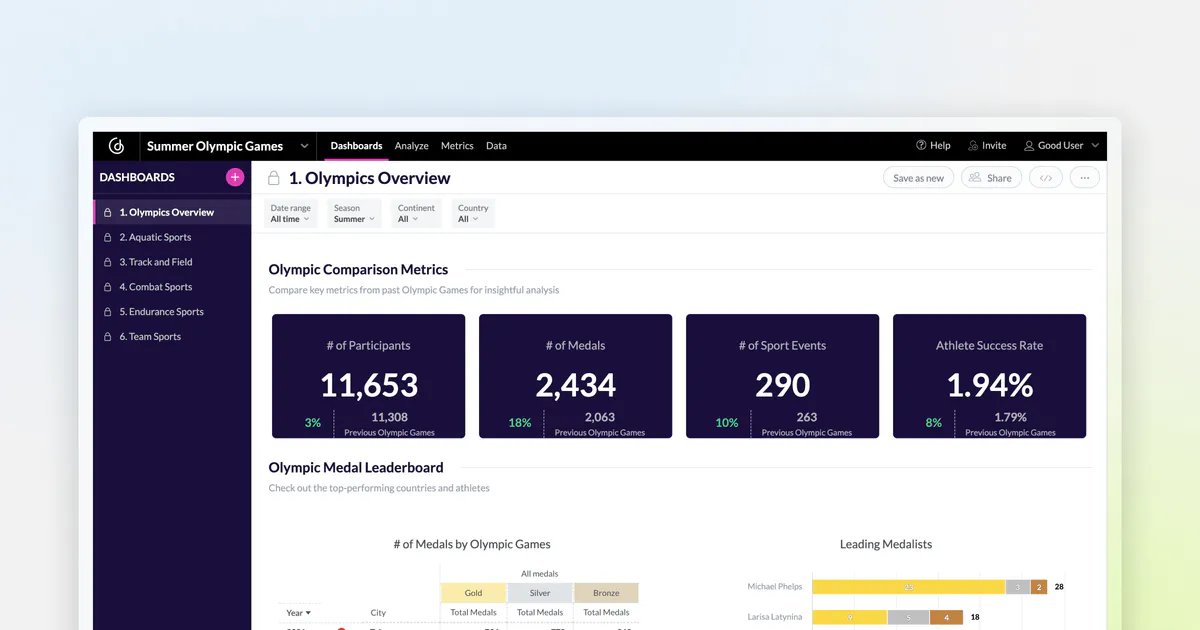Screen dimensions: 1200x630
Task: Open the Continent filter dropdown
Action: (416, 213)
